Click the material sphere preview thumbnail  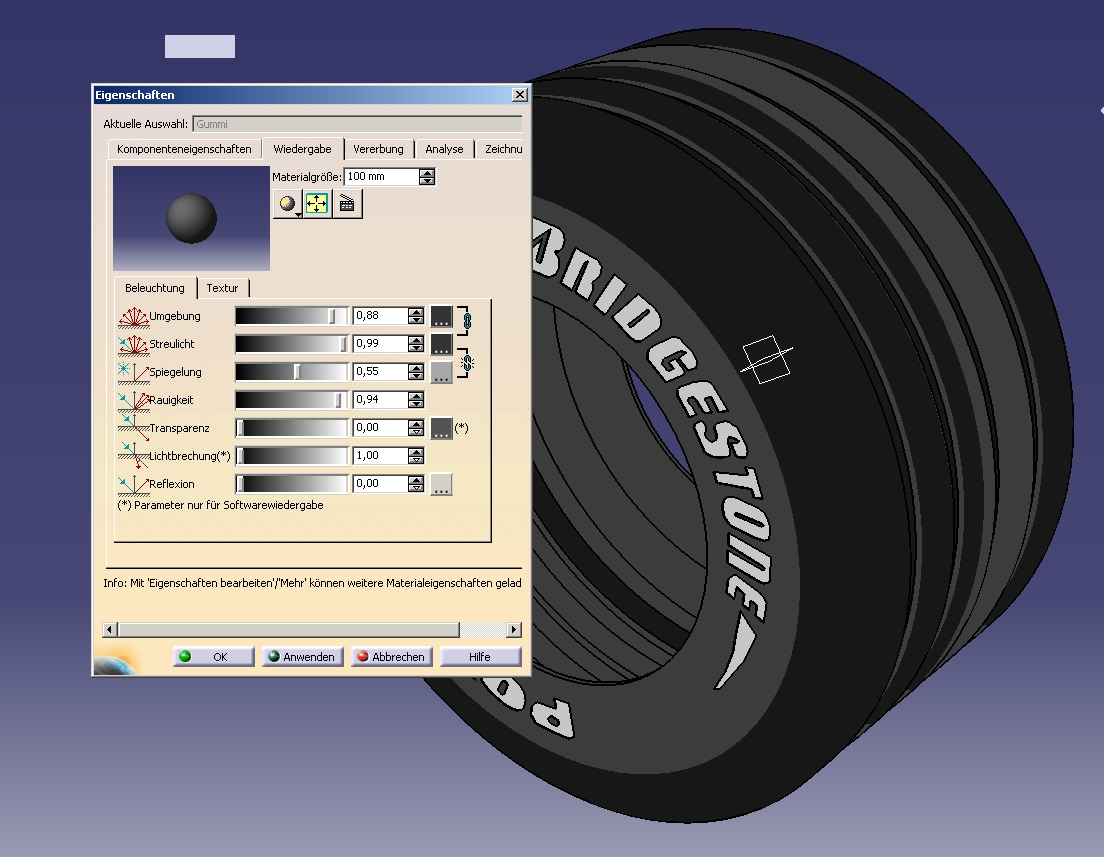pyautogui.click(x=192, y=218)
